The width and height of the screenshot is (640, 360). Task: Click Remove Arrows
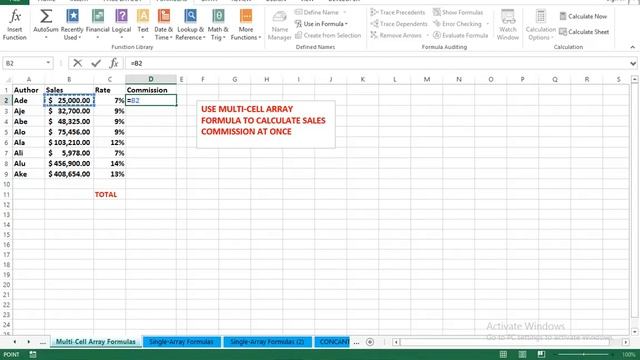[x=396, y=36]
